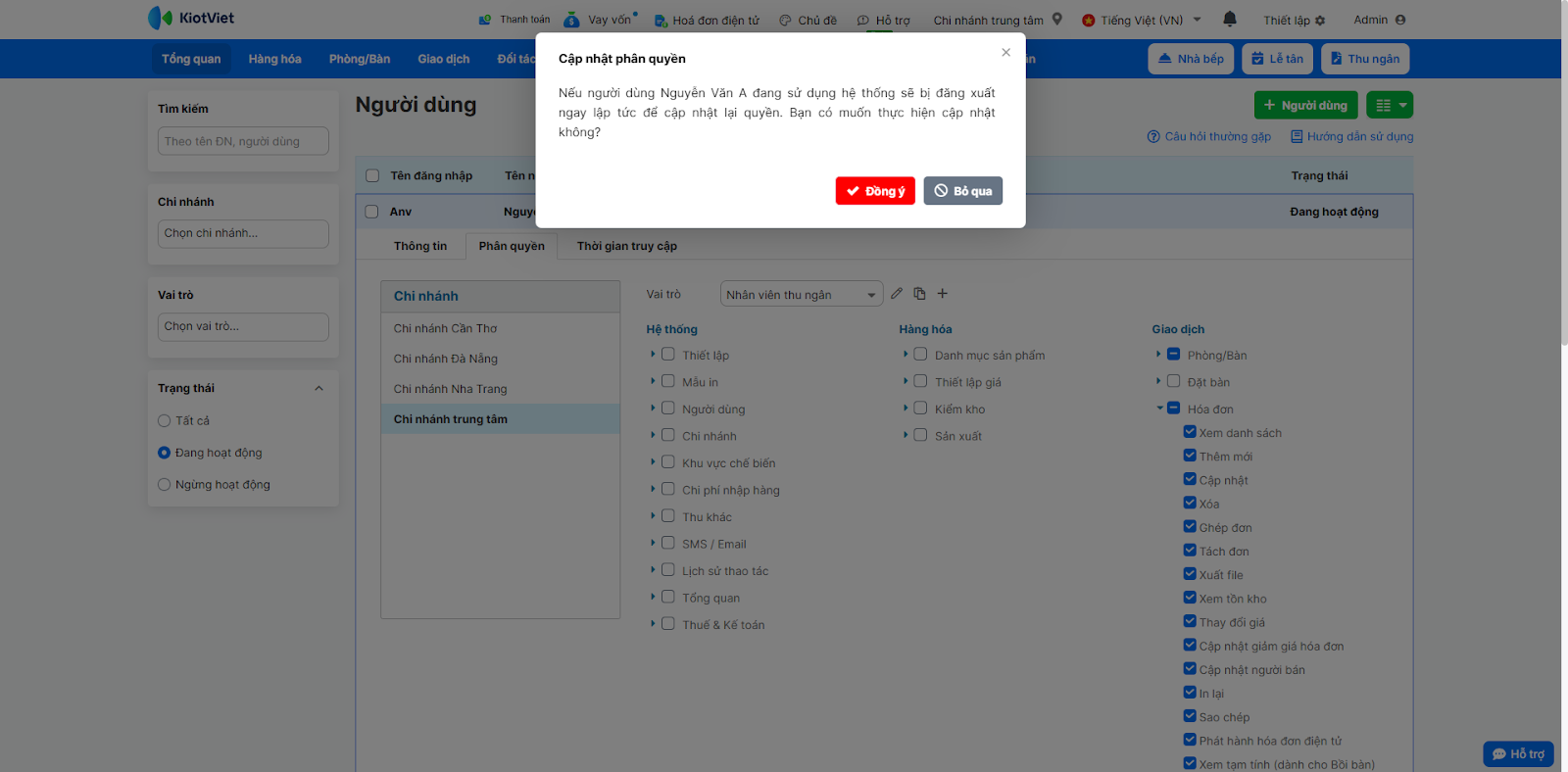
Task: Uncheck the Thêm mới permission
Action: (x=1190, y=455)
